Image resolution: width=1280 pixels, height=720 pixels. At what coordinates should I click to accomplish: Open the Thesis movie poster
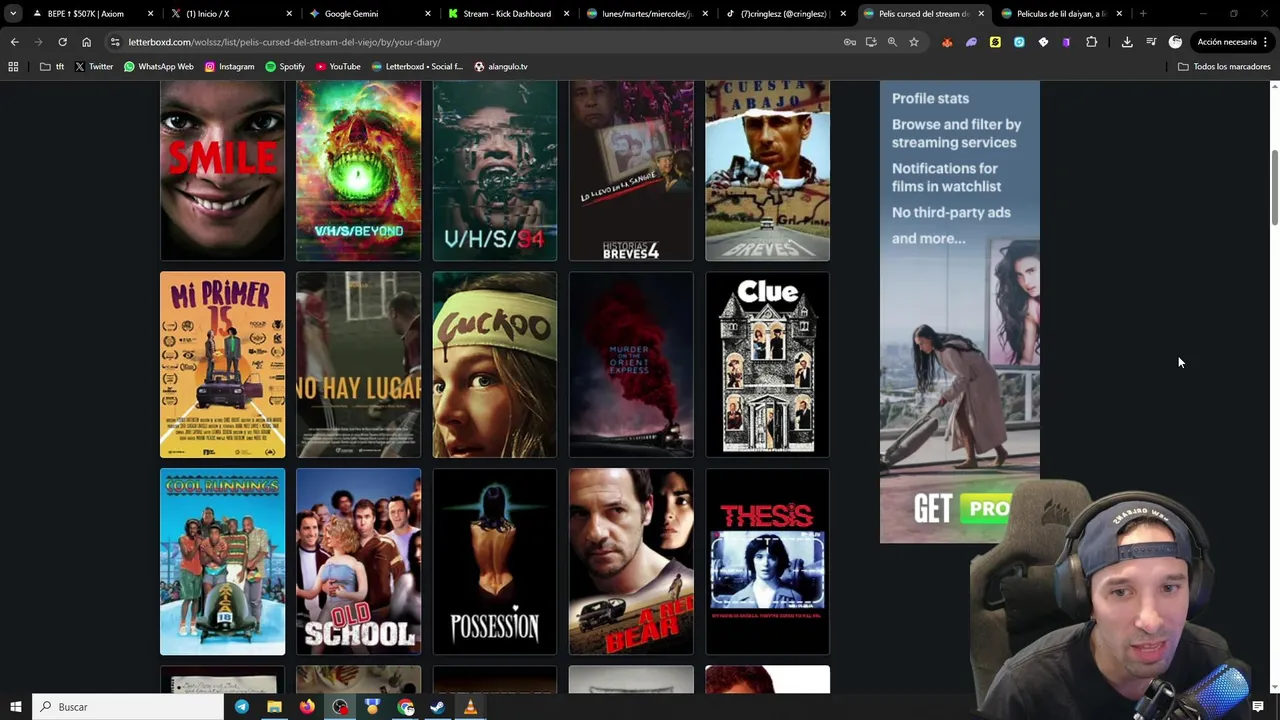[x=767, y=561]
